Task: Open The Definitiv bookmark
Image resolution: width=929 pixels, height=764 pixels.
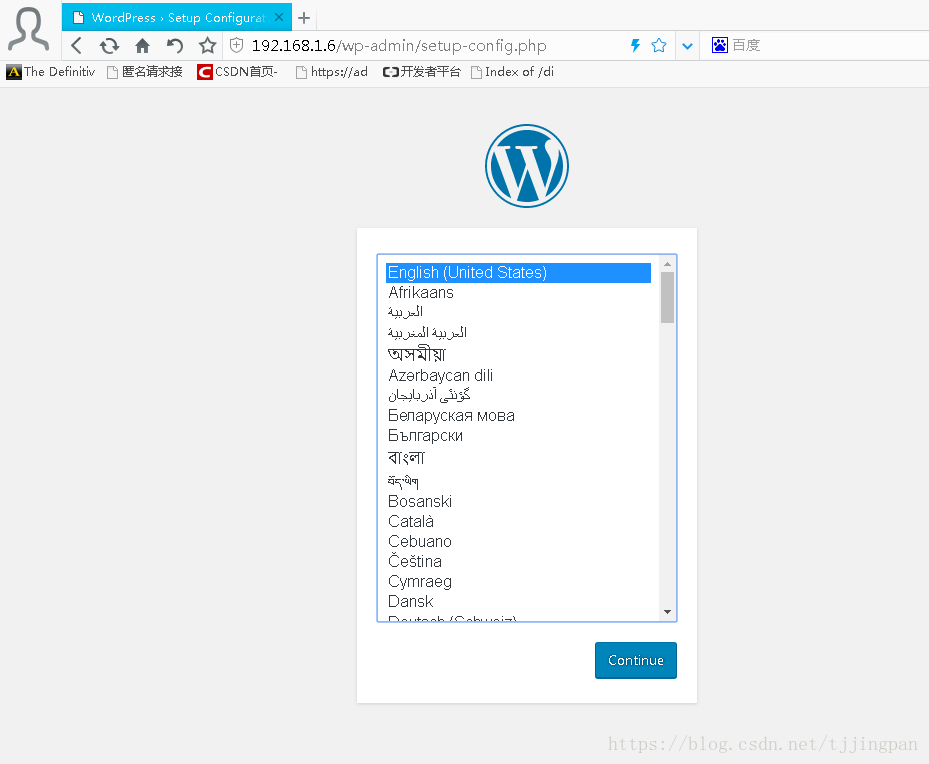Action: click(51, 72)
